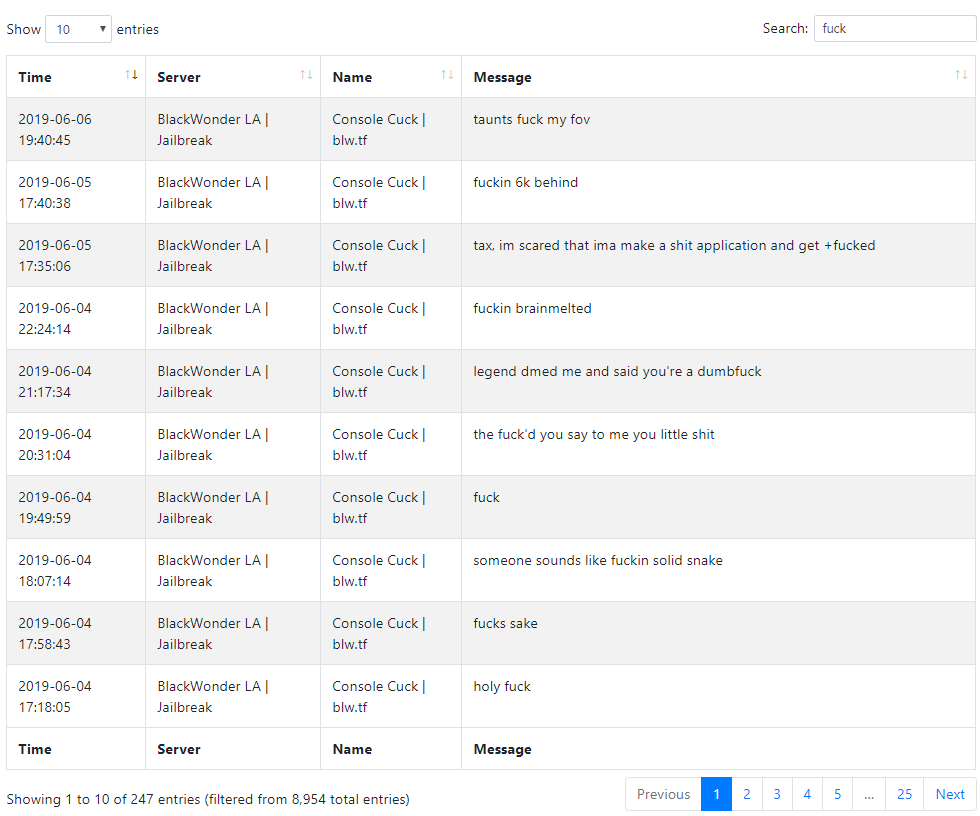Open the entries-per-page dropdown

[x=78, y=29]
